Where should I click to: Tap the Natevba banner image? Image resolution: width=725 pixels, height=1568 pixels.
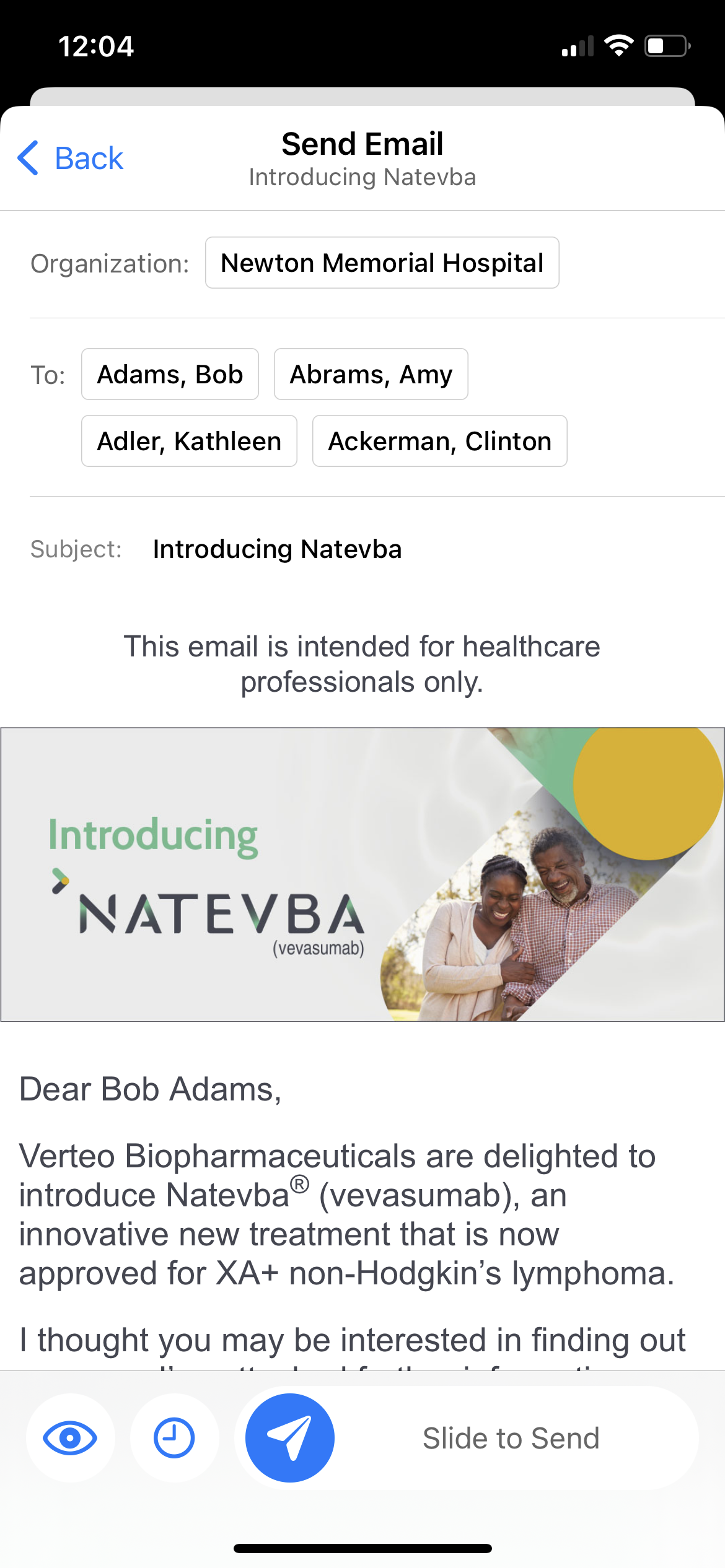pos(362,874)
